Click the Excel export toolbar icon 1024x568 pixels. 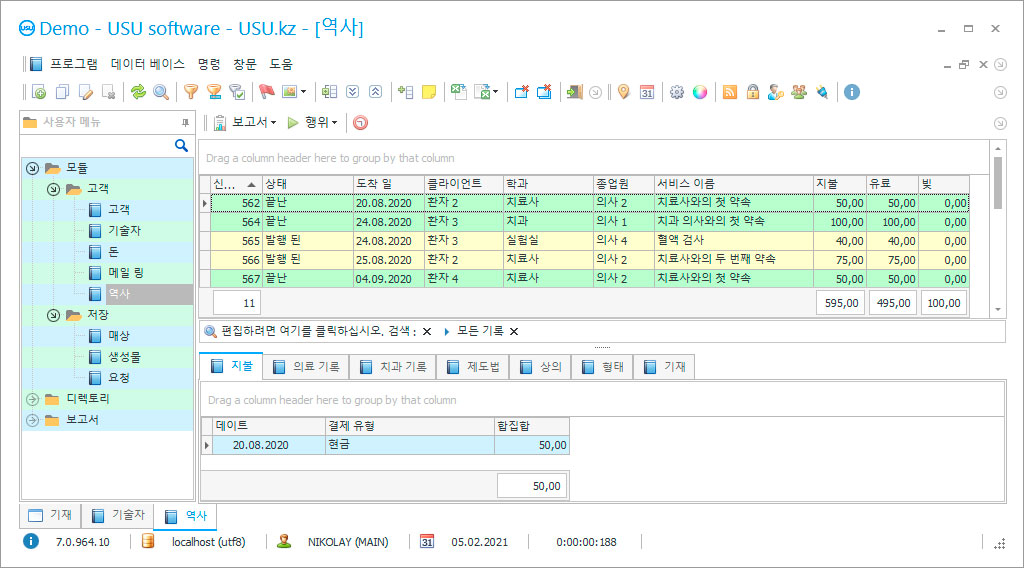[458, 92]
